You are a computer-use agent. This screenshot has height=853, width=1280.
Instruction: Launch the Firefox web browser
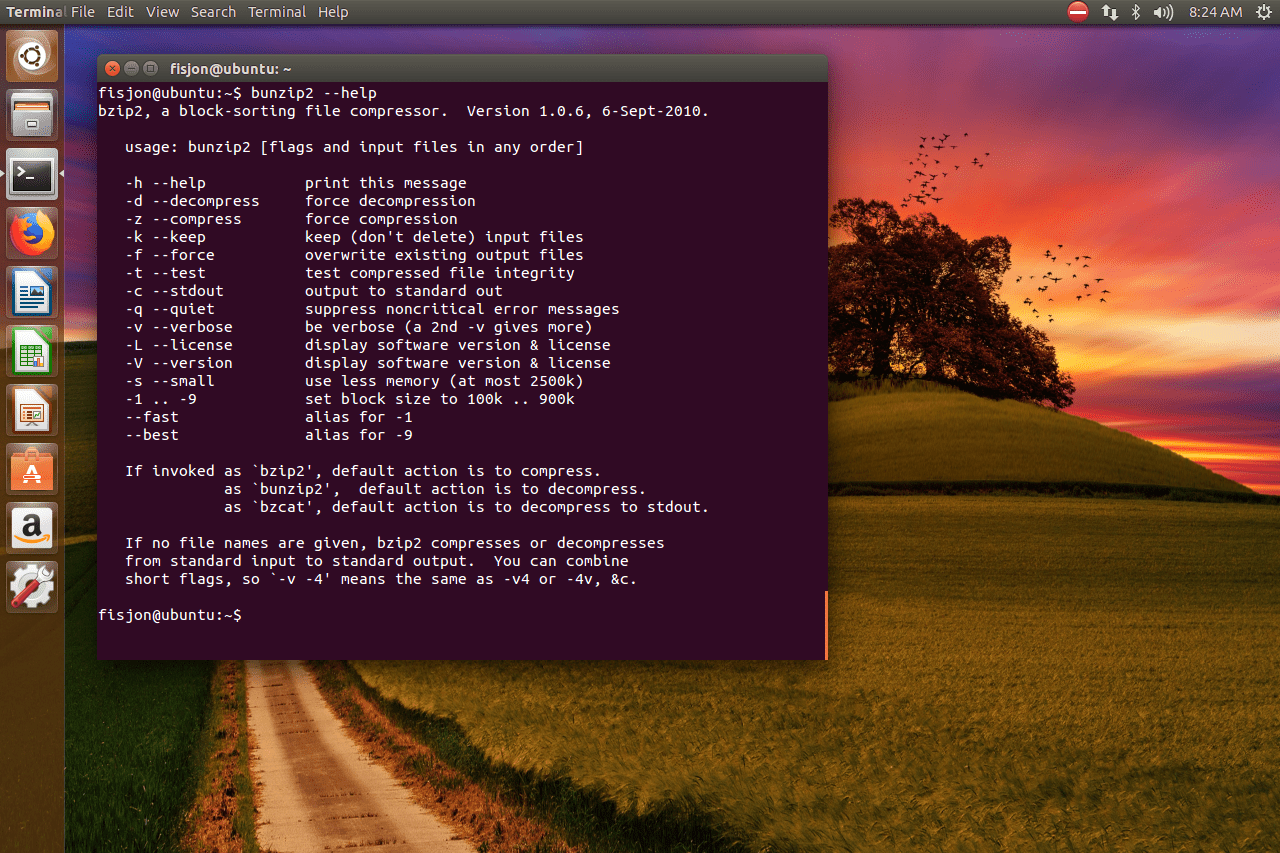32,234
